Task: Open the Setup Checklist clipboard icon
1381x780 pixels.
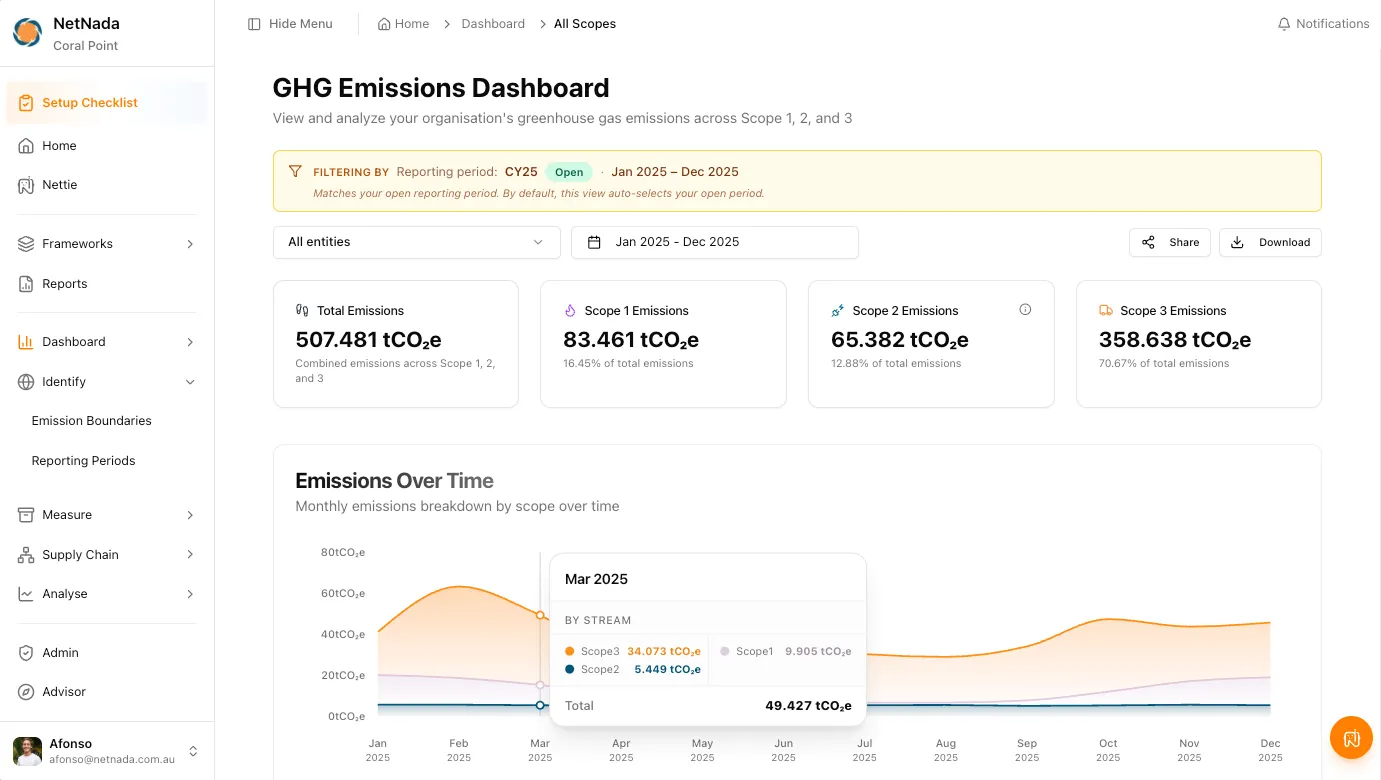Action: [26, 103]
